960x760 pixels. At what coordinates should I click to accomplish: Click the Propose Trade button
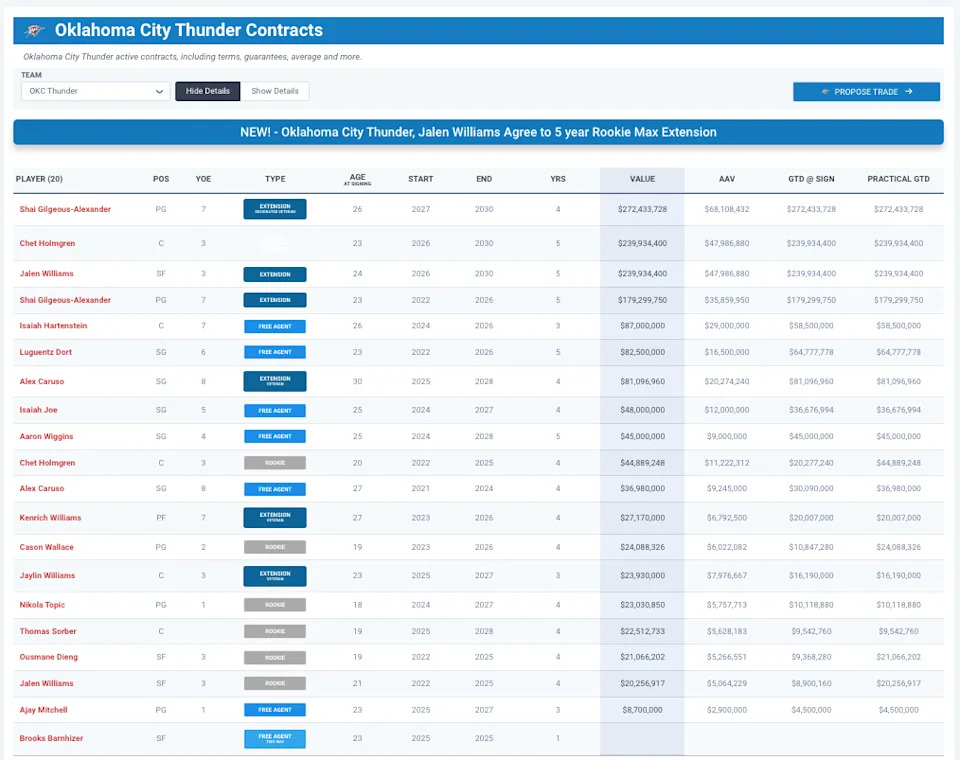(x=866, y=90)
